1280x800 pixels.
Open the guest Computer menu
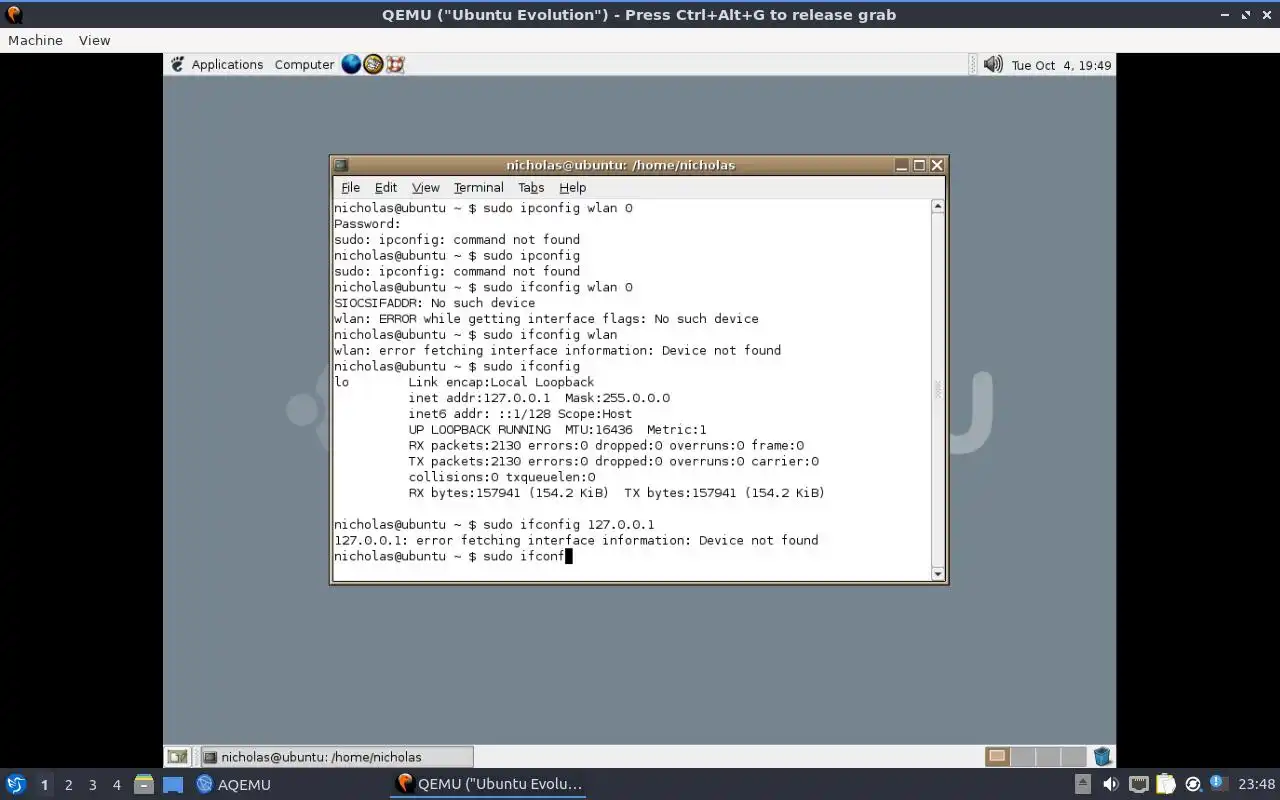304,64
